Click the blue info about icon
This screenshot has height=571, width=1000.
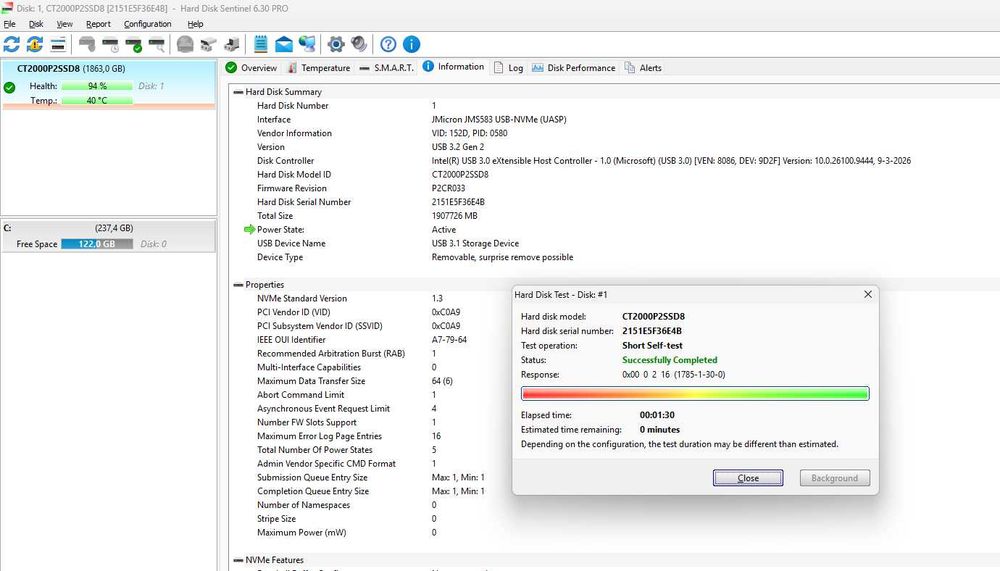(411, 44)
